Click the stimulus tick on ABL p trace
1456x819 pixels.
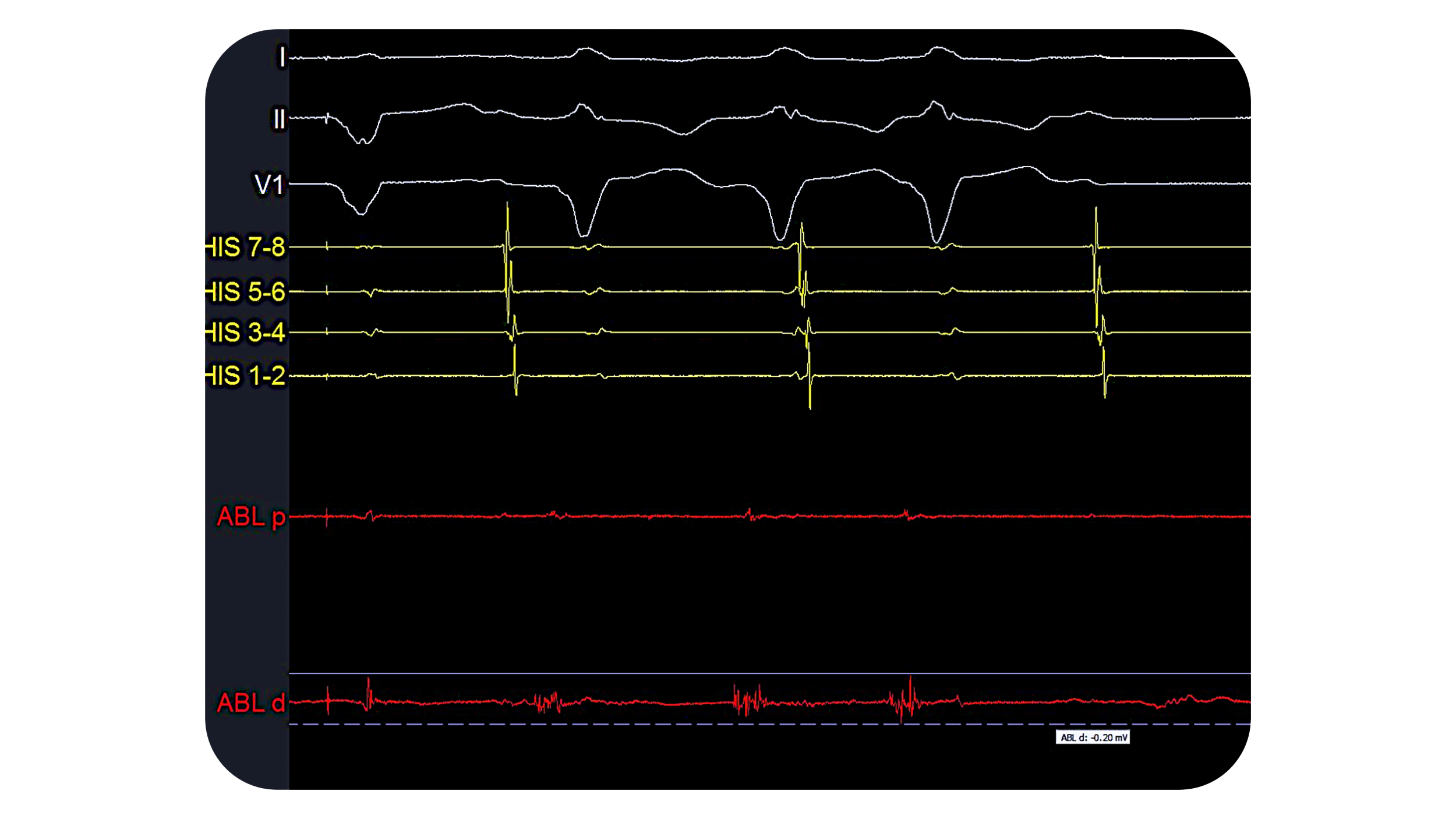(327, 517)
